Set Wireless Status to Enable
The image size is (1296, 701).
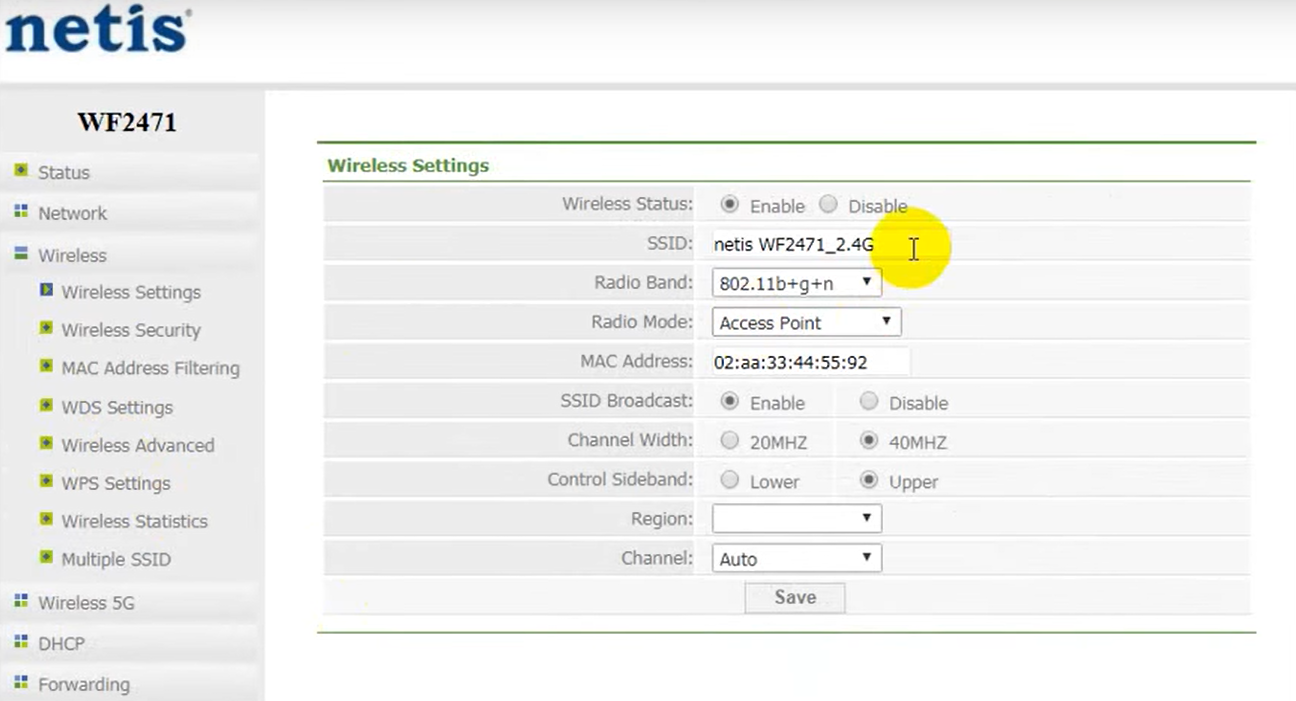tap(730, 204)
